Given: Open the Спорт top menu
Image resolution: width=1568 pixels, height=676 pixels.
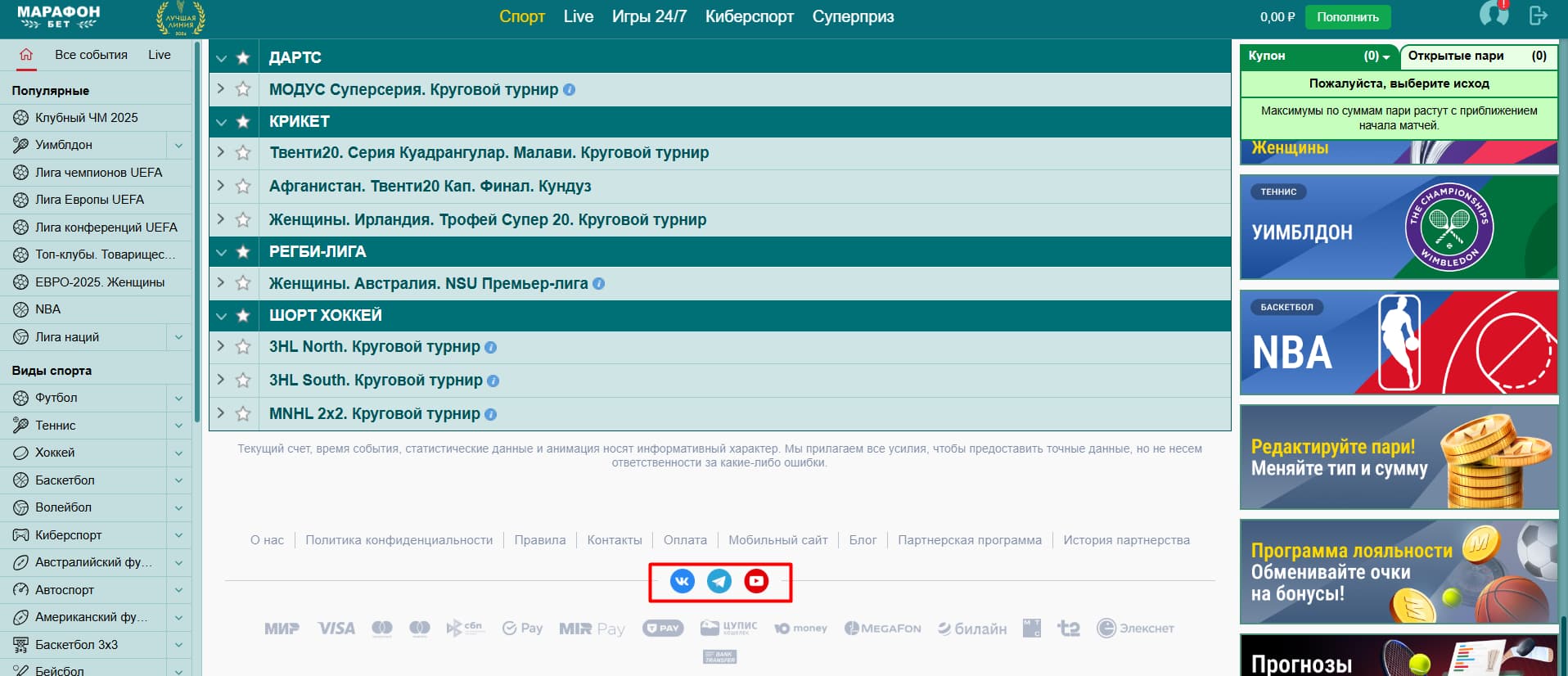Looking at the screenshot, I should (x=522, y=16).
